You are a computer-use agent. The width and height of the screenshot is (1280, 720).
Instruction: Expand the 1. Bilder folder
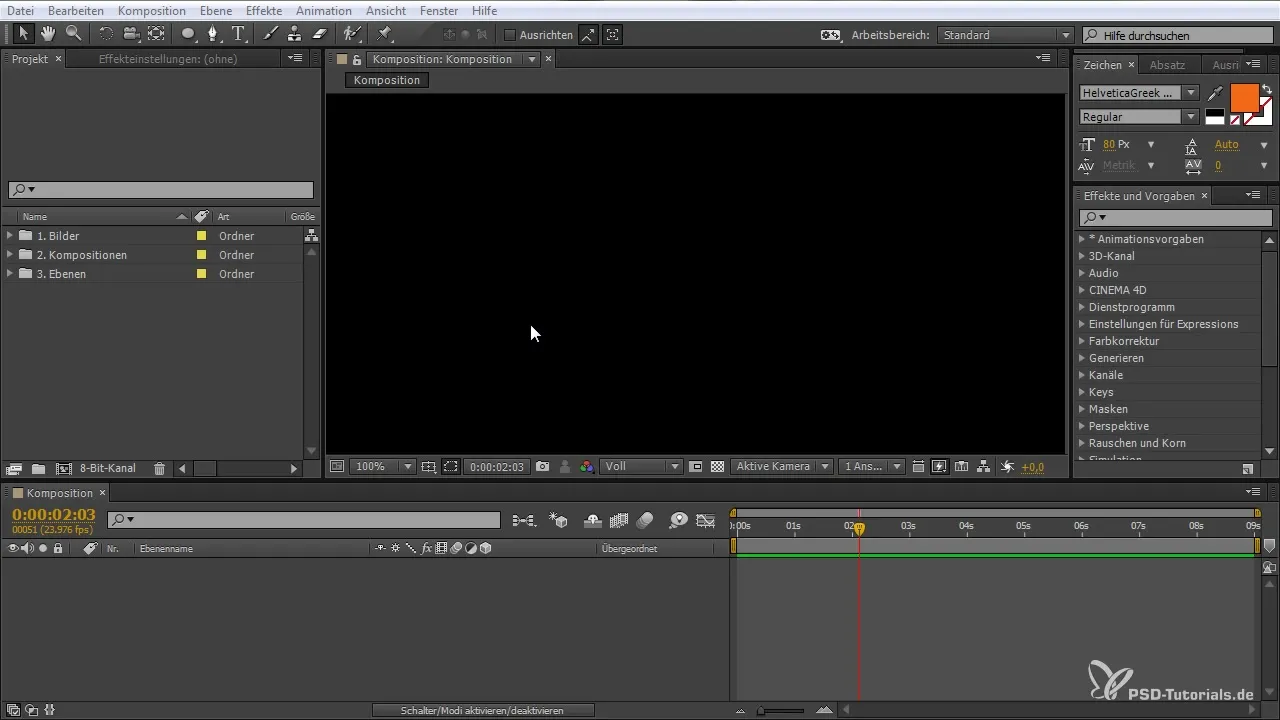[x=10, y=236]
